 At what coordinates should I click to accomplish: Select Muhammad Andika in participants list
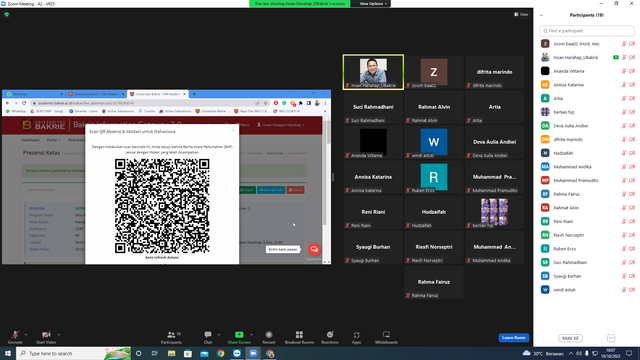pyautogui.click(x=587, y=167)
